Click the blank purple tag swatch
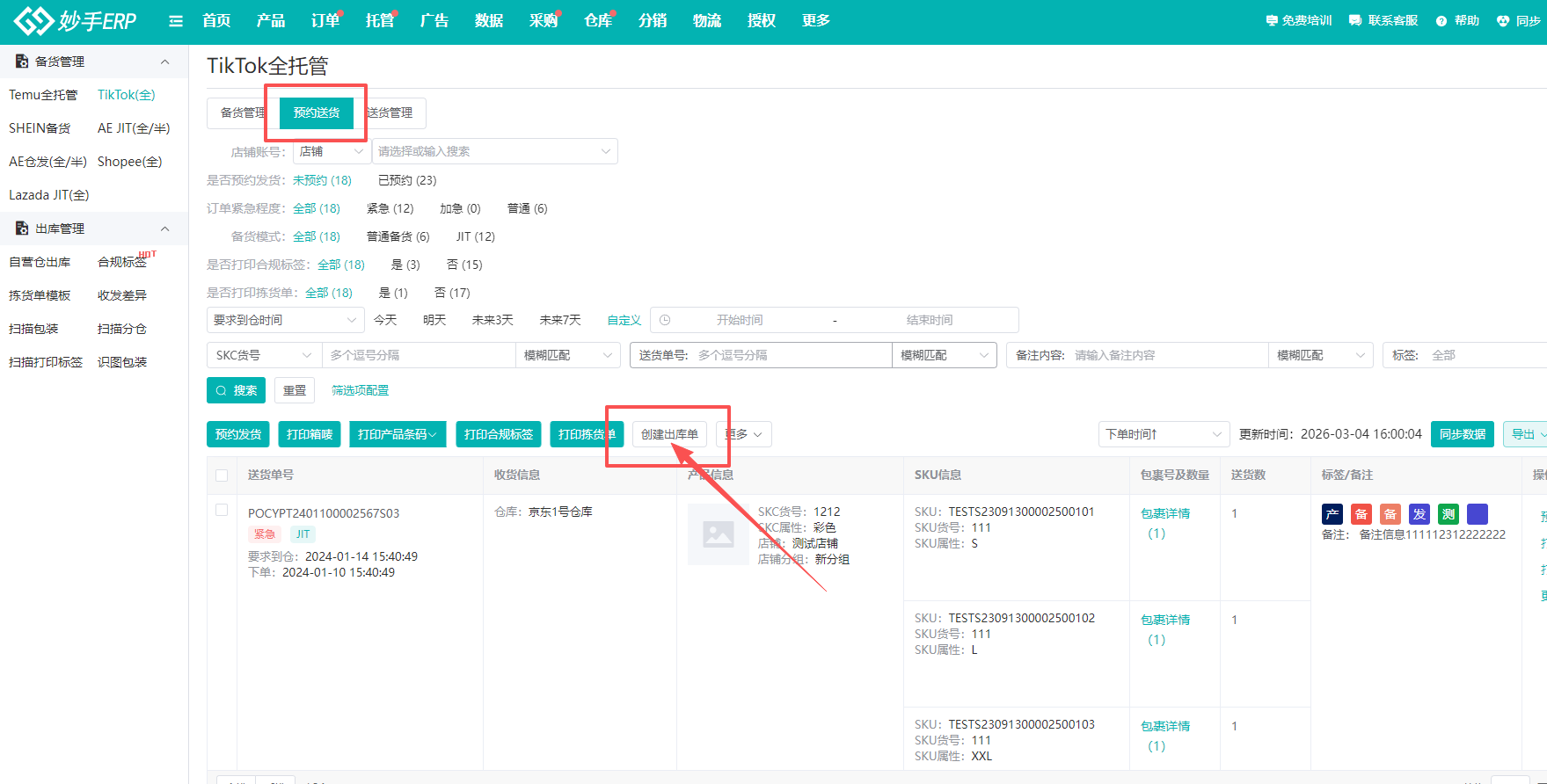This screenshot has height=784, width=1547. [x=1477, y=514]
